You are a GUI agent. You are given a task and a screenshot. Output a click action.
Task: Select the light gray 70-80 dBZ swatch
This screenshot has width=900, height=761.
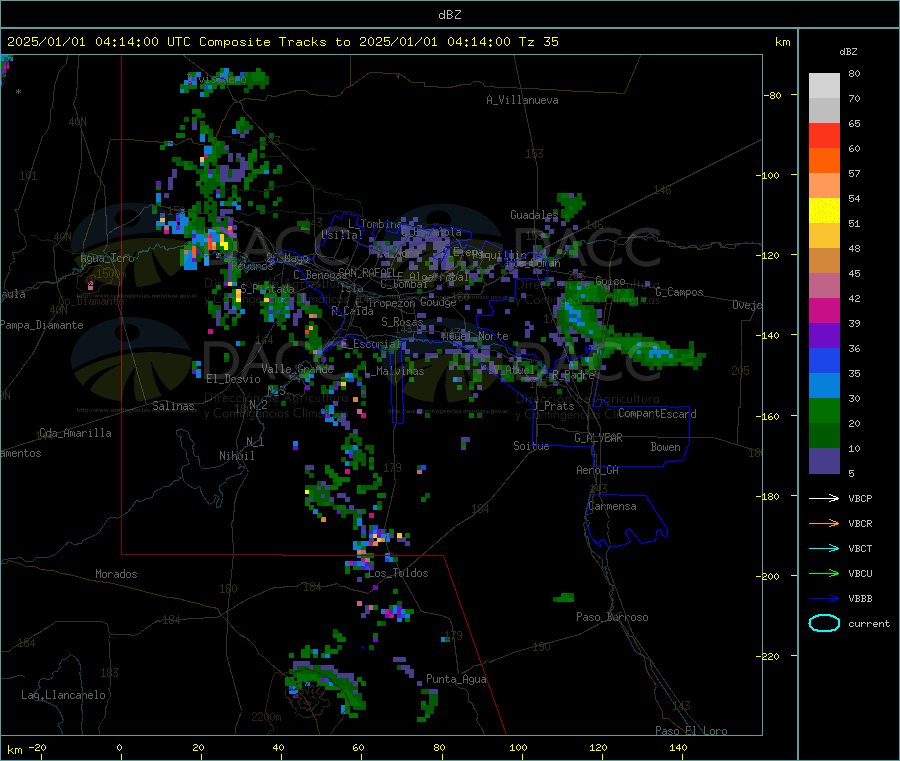[x=824, y=86]
